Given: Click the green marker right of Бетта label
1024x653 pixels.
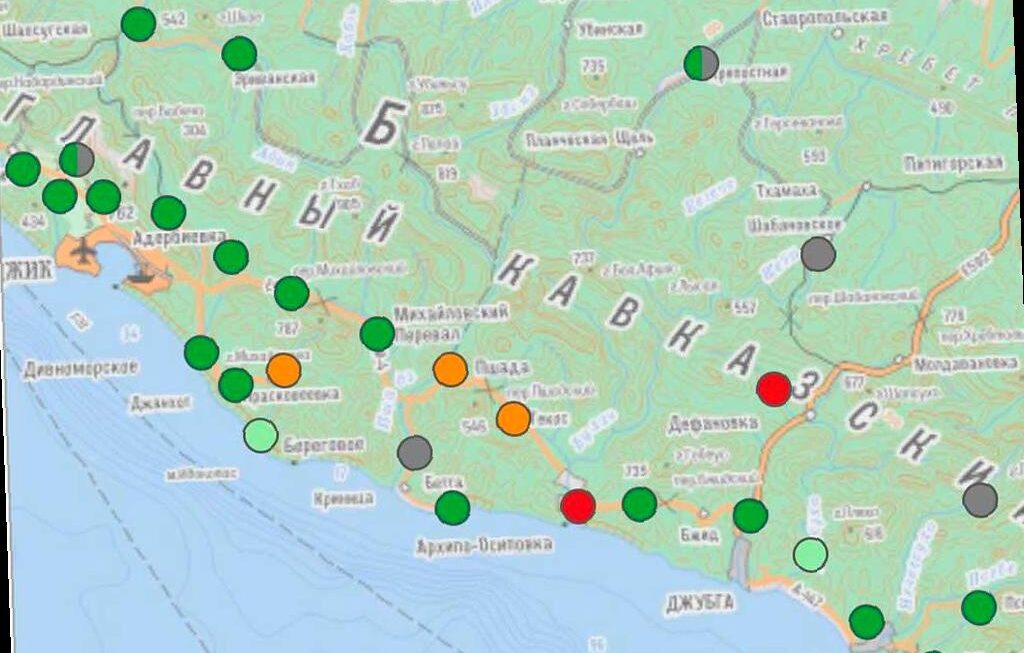Looking at the screenshot, I should (x=453, y=507).
